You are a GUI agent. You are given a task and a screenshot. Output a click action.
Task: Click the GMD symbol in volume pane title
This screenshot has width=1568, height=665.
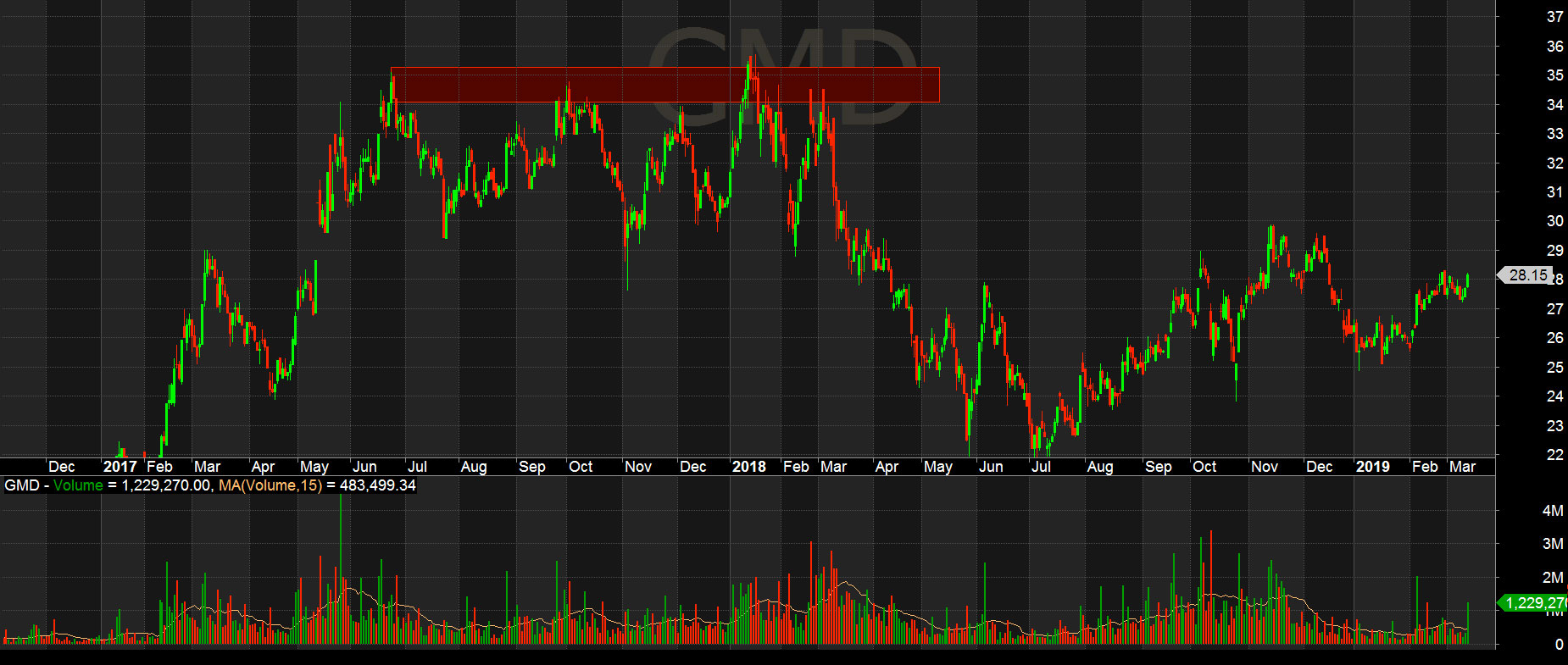[21, 485]
